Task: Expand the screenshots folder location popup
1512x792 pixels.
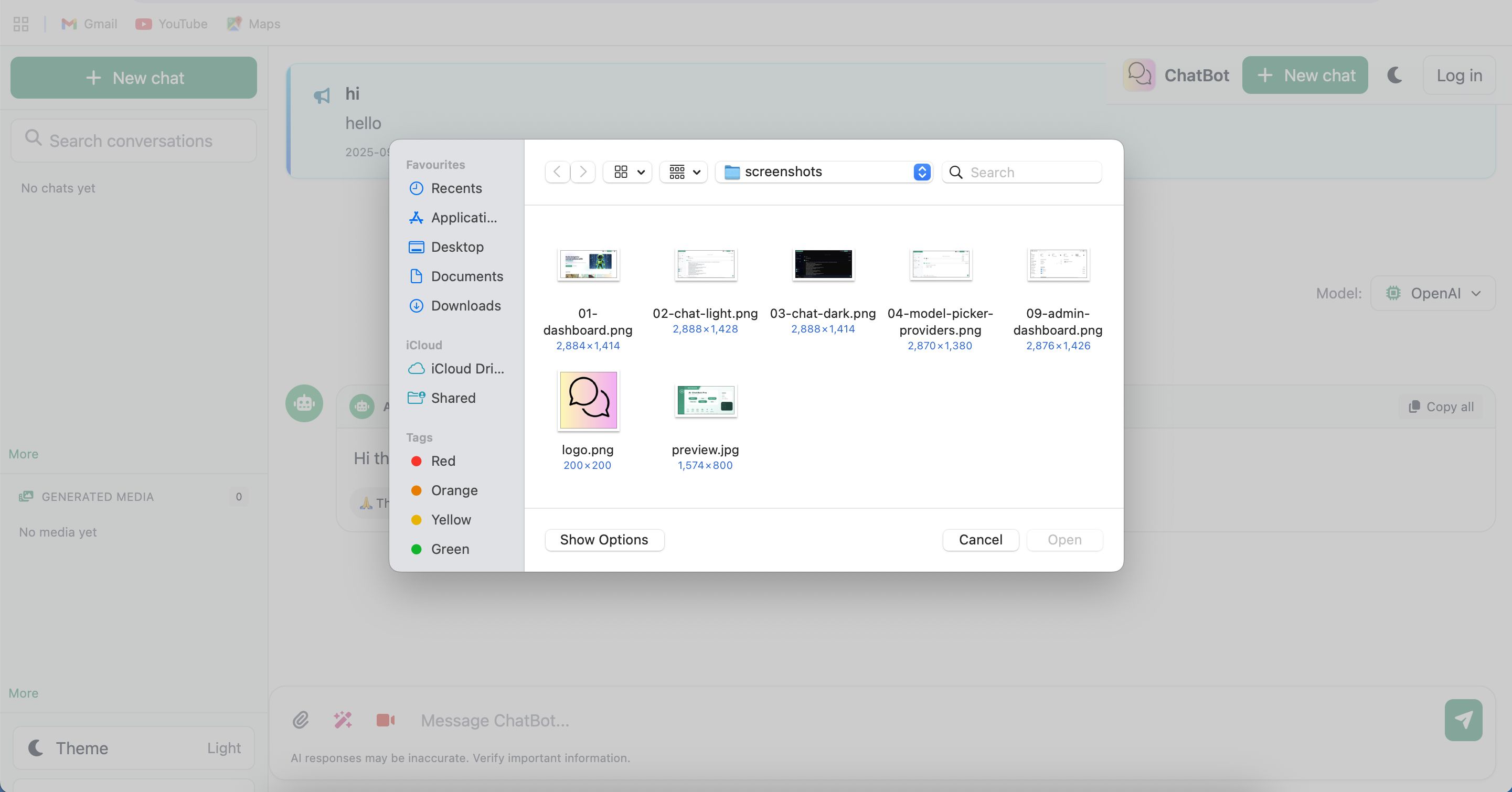Action: pyautogui.click(x=921, y=172)
